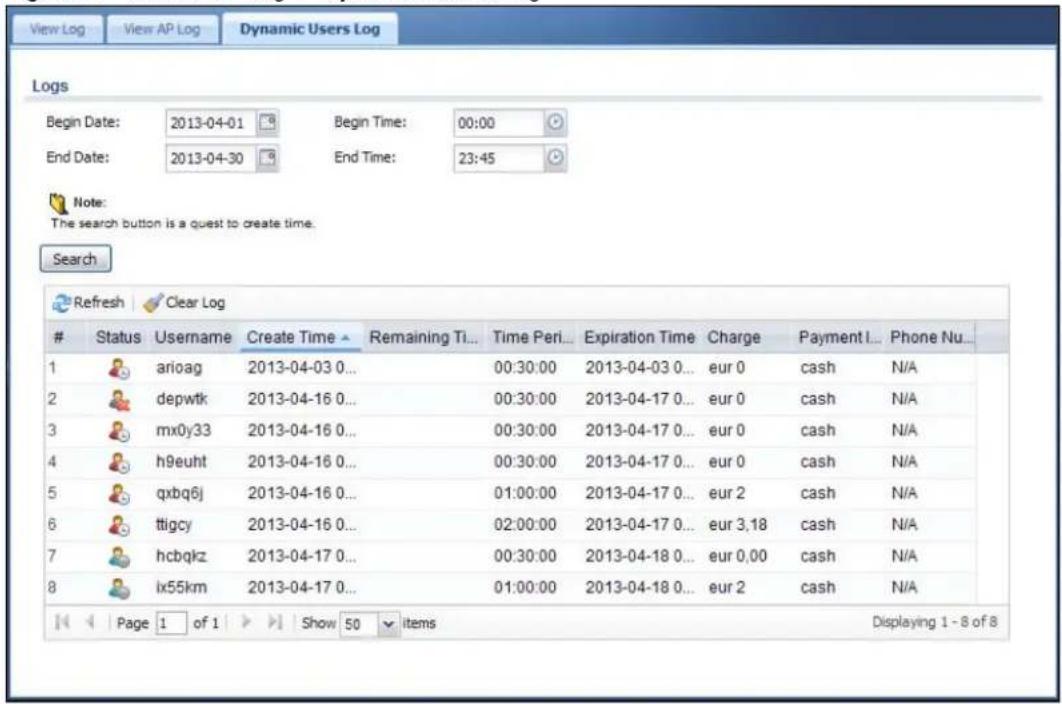Refresh the dynamic users log

click(89, 302)
